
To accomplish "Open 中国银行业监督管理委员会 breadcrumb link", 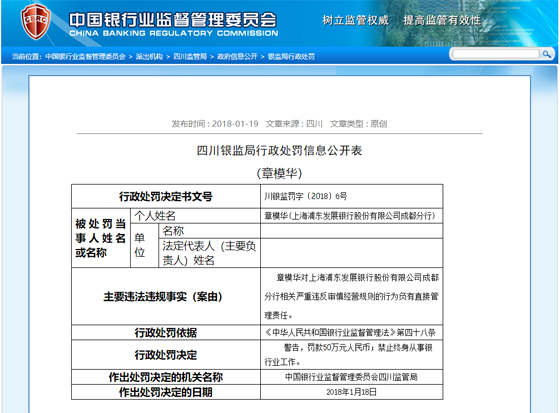I will pos(85,56).
